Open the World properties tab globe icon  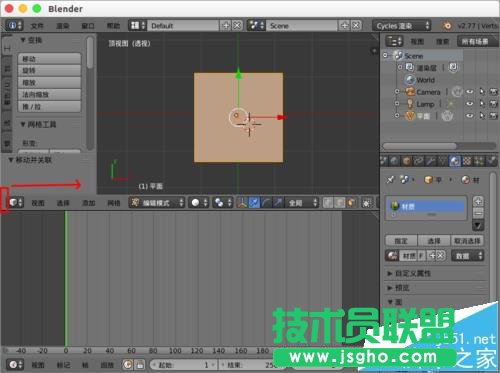[394, 161]
